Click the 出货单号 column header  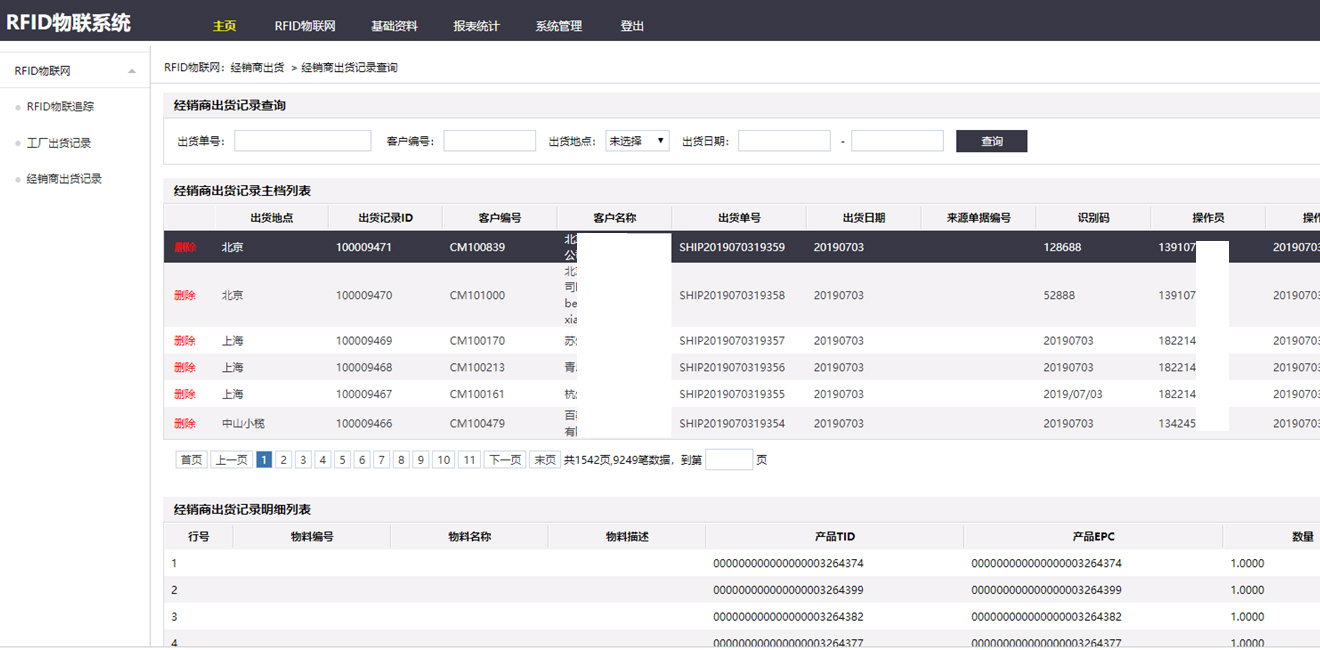click(739, 218)
